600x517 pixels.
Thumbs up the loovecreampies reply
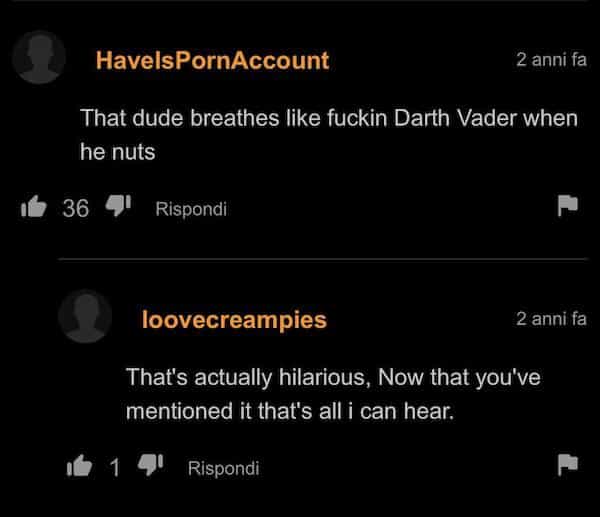click(79, 466)
